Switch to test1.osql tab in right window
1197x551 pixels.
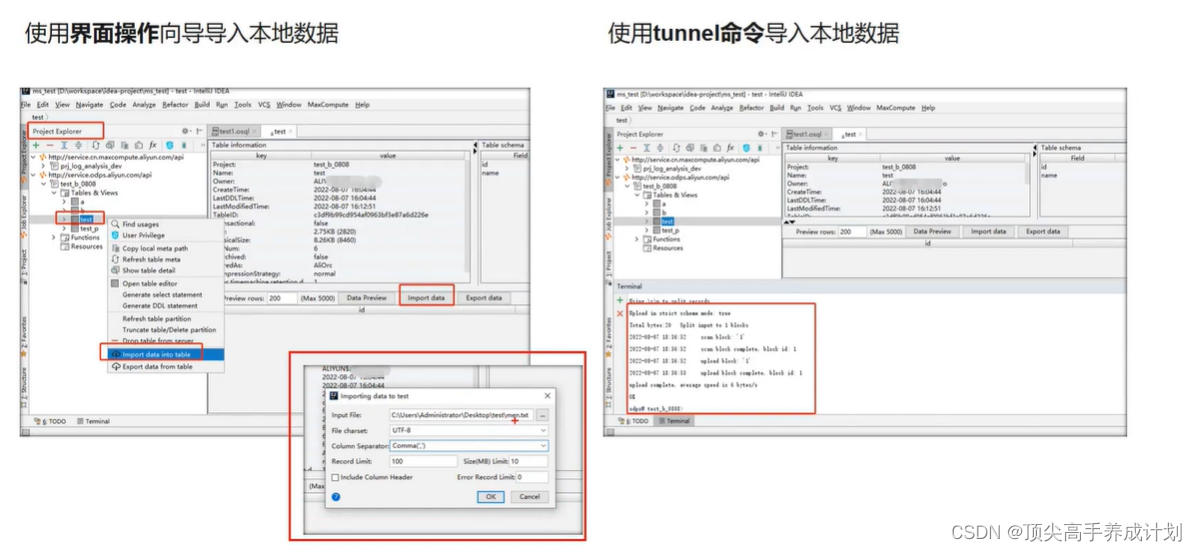pyautogui.click(x=805, y=134)
